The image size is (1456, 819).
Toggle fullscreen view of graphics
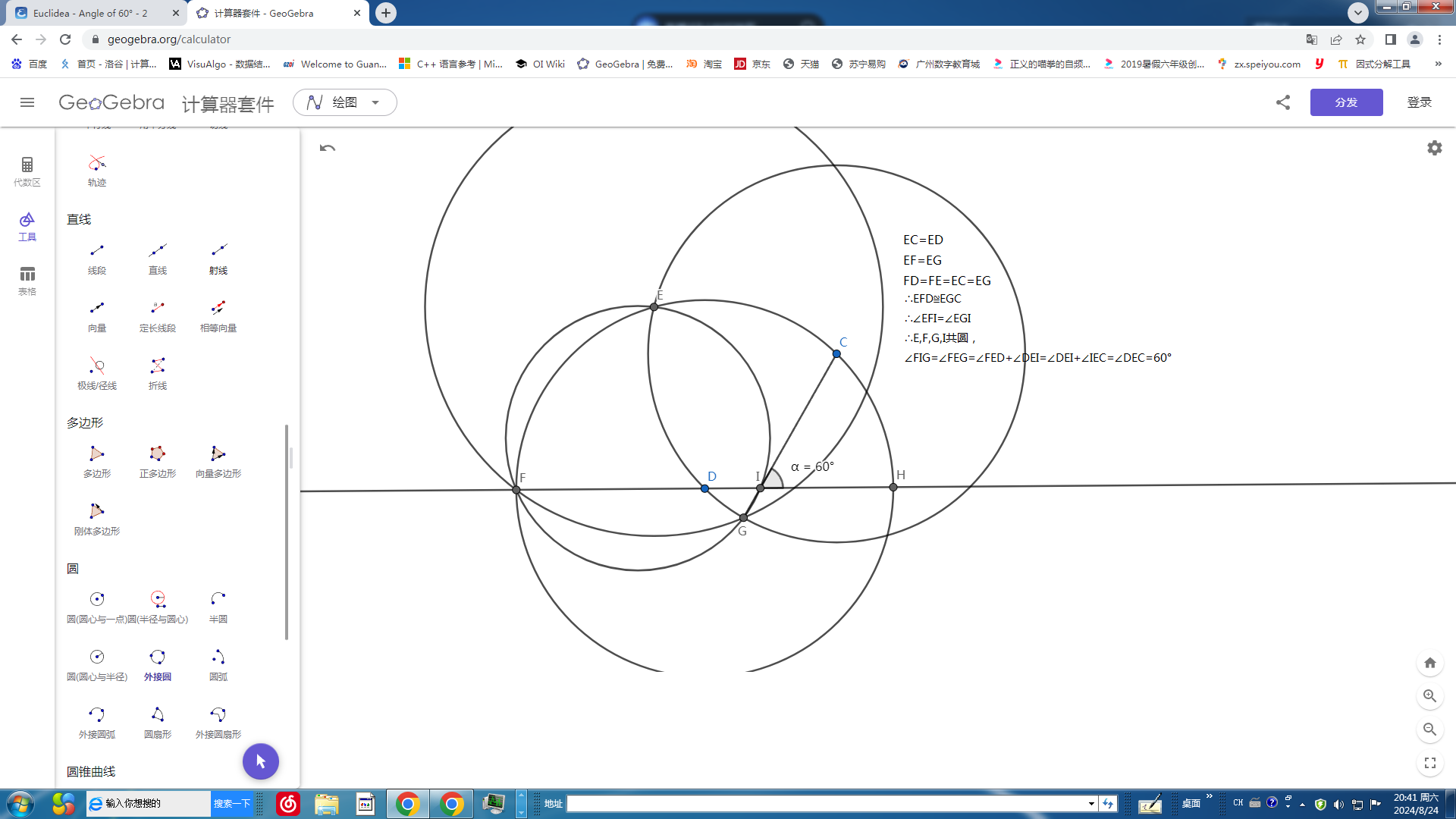(1430, 763)
